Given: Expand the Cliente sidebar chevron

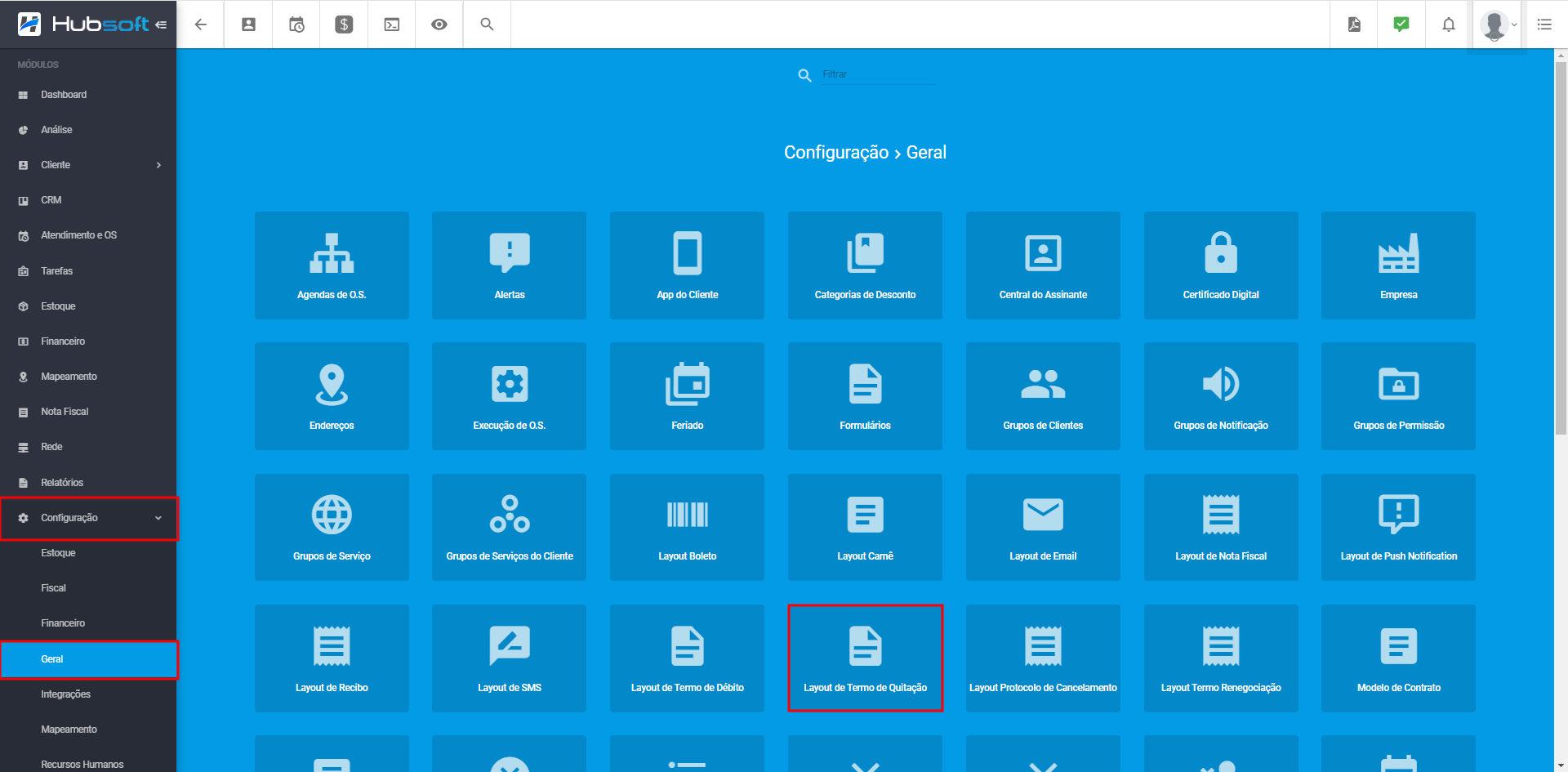Looking at the screenshot, I should click(158, 165).
